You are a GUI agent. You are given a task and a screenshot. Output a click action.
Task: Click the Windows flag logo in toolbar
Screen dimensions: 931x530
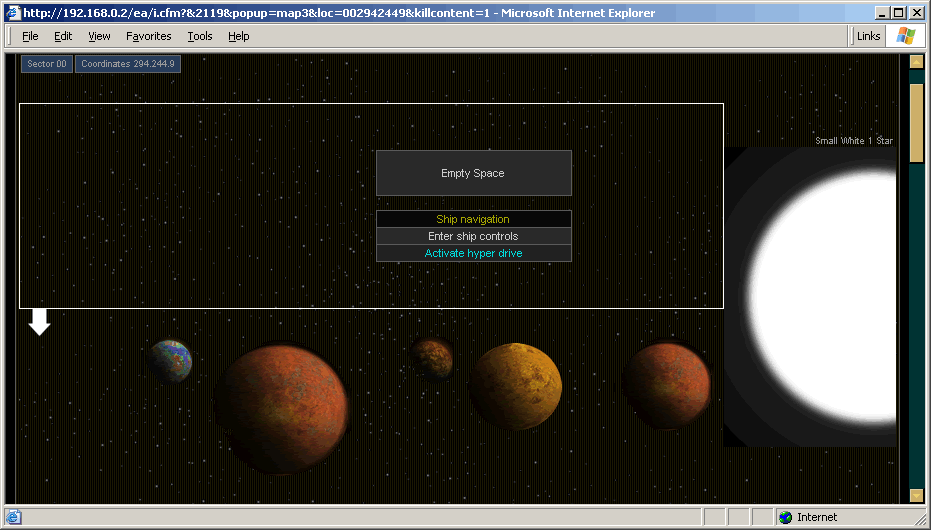(906, 36)
